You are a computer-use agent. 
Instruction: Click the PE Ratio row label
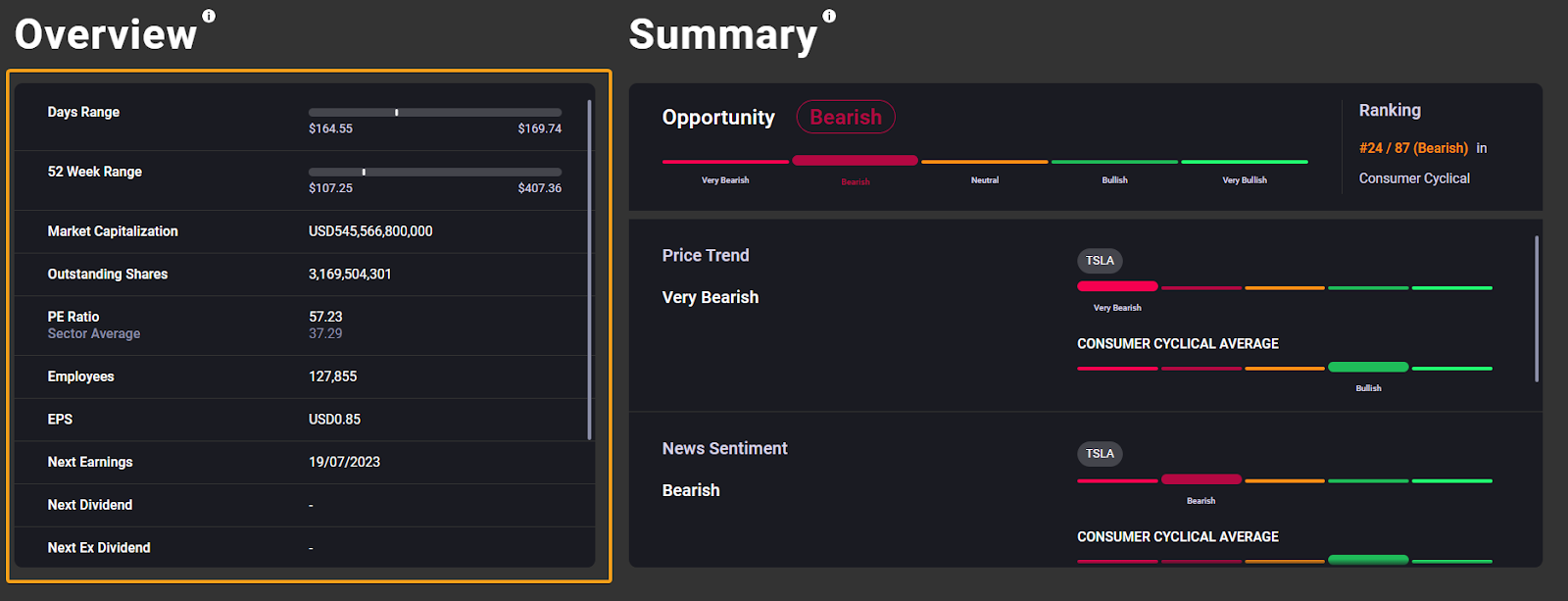[73, 317]
